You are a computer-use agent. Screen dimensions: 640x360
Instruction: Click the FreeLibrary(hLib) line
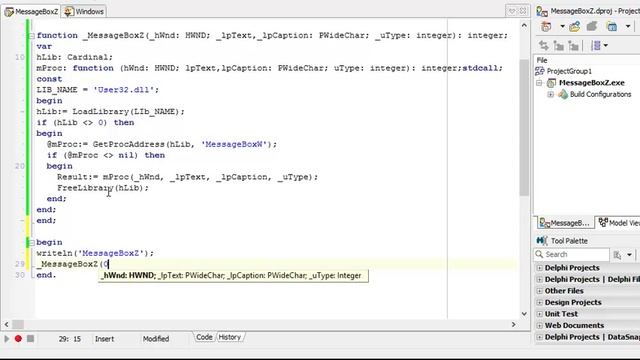[103, 188]
